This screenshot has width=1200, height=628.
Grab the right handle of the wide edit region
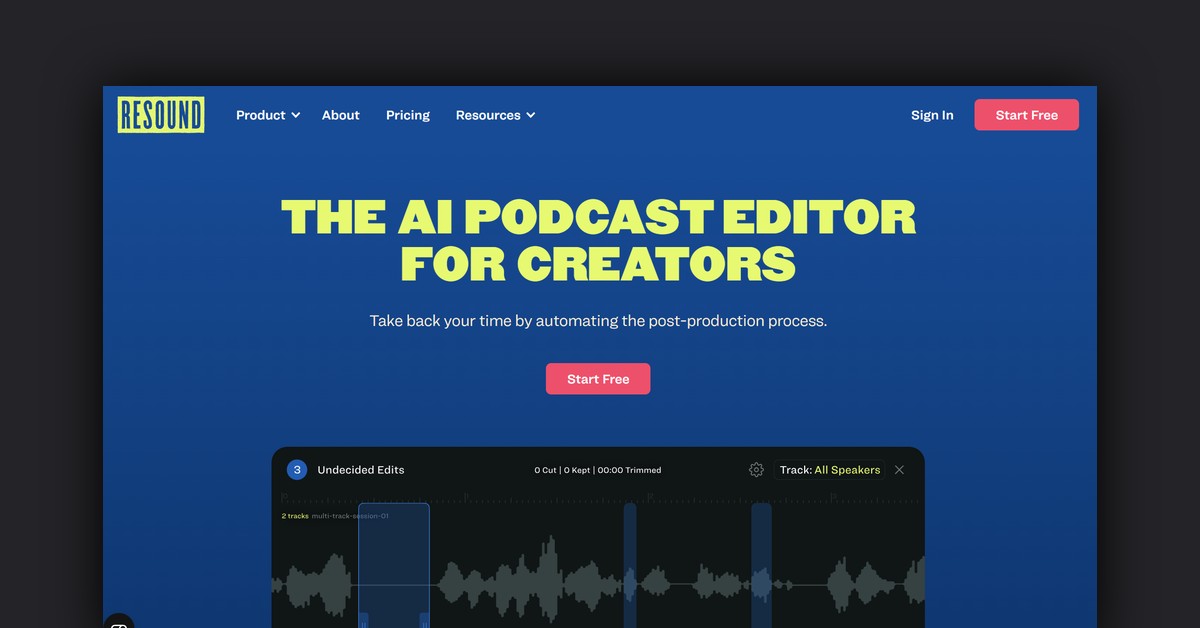pyautogui.click(x=424, y=620)
